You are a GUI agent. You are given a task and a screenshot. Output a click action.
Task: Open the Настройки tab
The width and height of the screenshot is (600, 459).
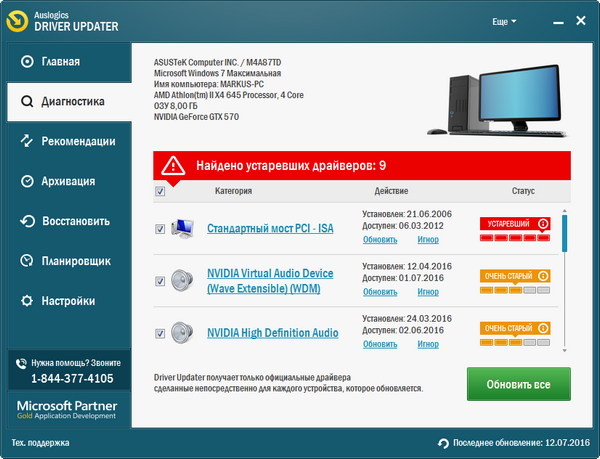(69, 301)
